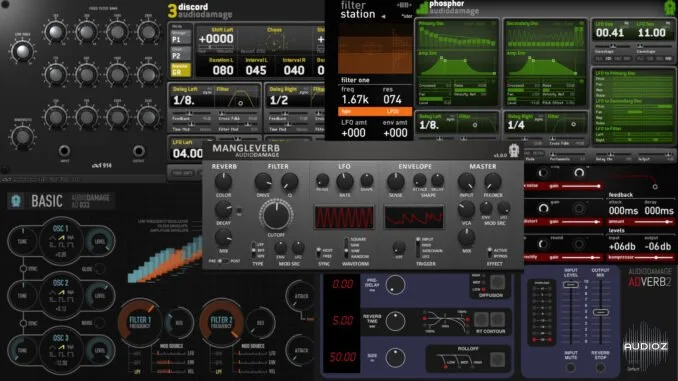Click Discord Shift Left +0000 value

point(216,39)
